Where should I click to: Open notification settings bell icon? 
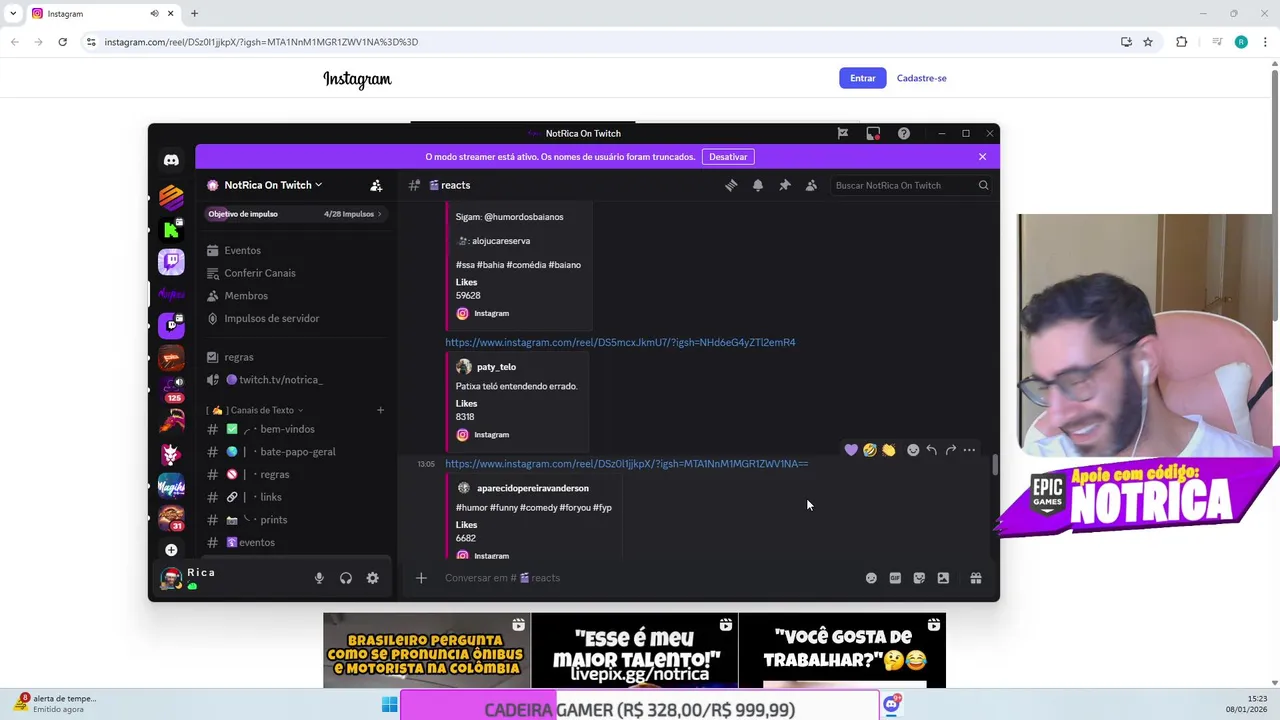[x=758, y=185]
